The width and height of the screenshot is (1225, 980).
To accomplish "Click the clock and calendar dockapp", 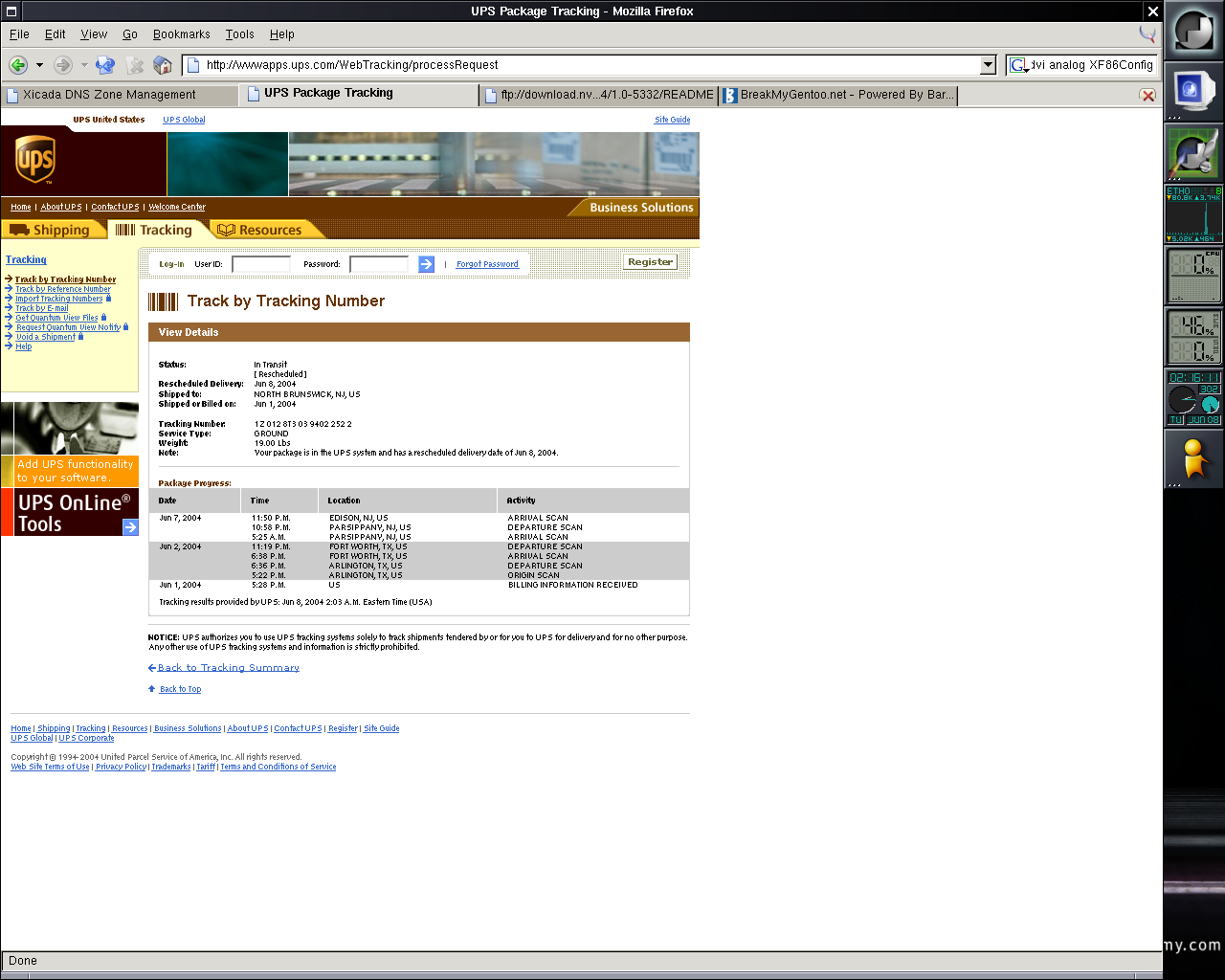I will point(1193,398).
